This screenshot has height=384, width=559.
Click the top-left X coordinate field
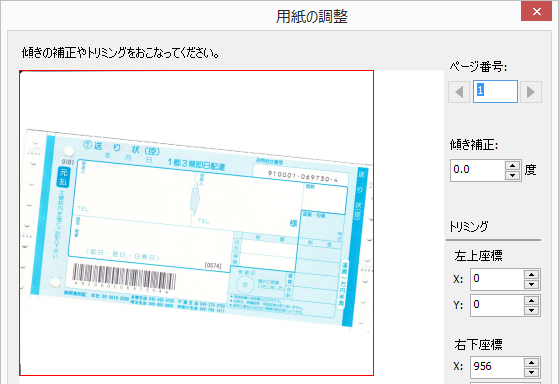(x=497, y=279)
